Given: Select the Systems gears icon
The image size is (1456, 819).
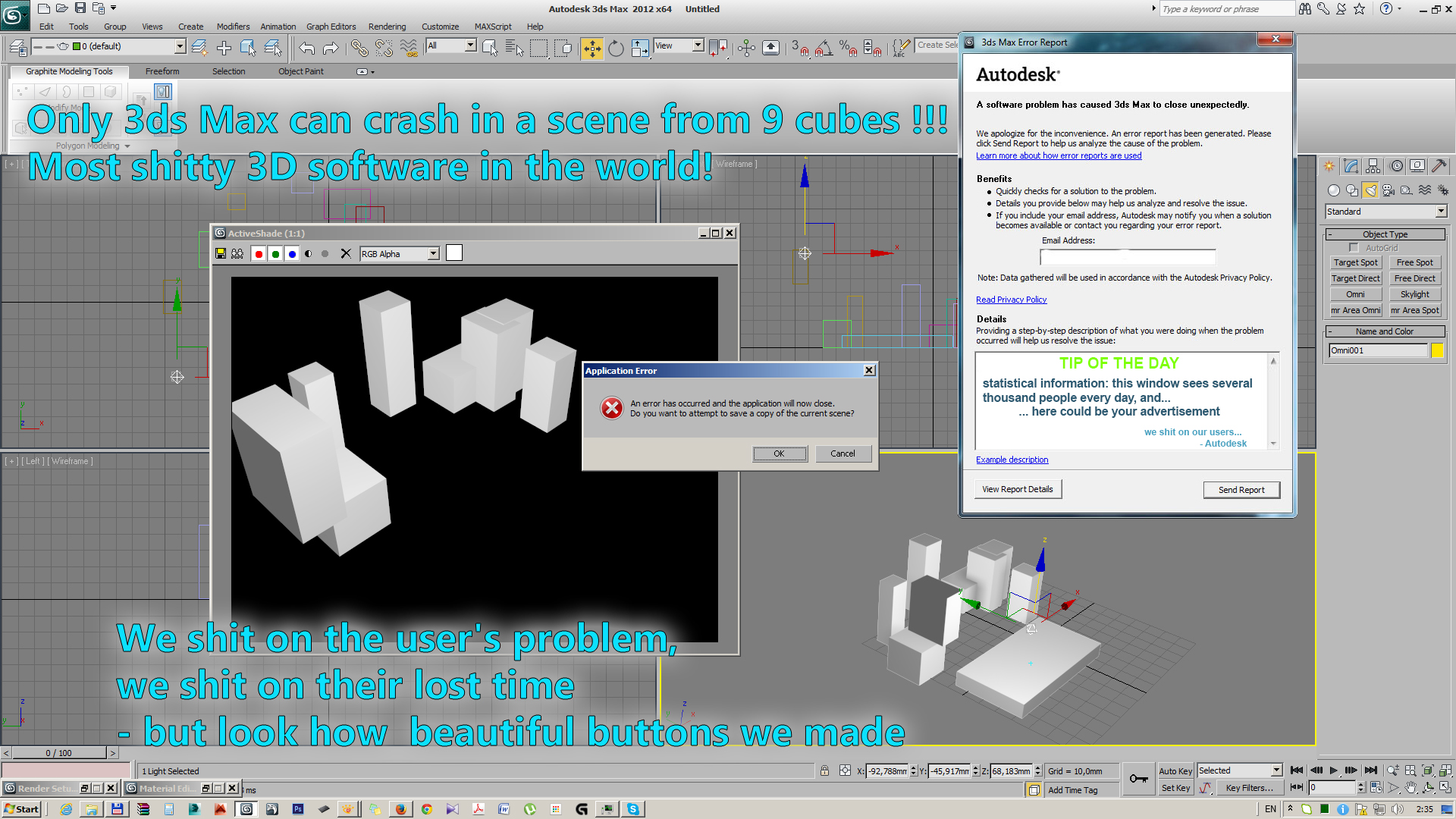Looking at the screenshot, I should click(1443, 190).
